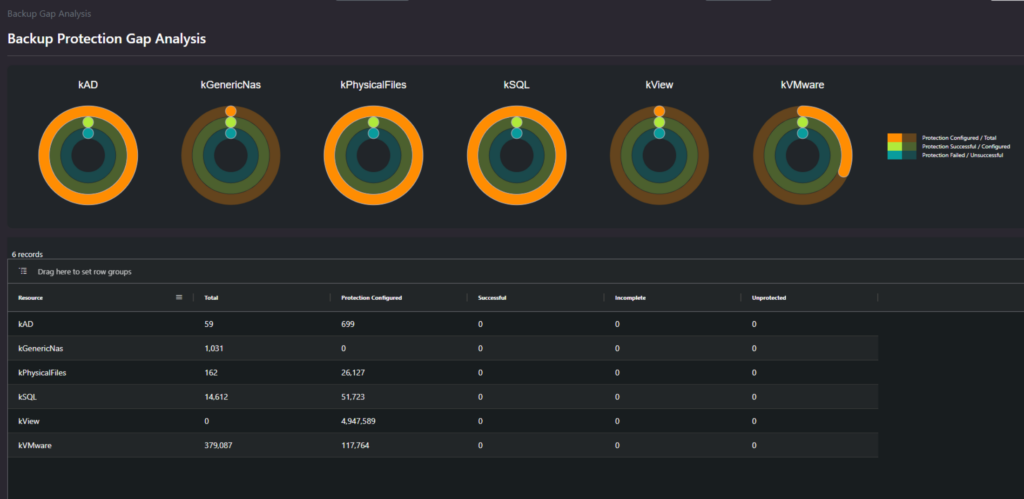Click the kPhysicalFiles donut chart
Screen dimensions: 1024x499
374,155
